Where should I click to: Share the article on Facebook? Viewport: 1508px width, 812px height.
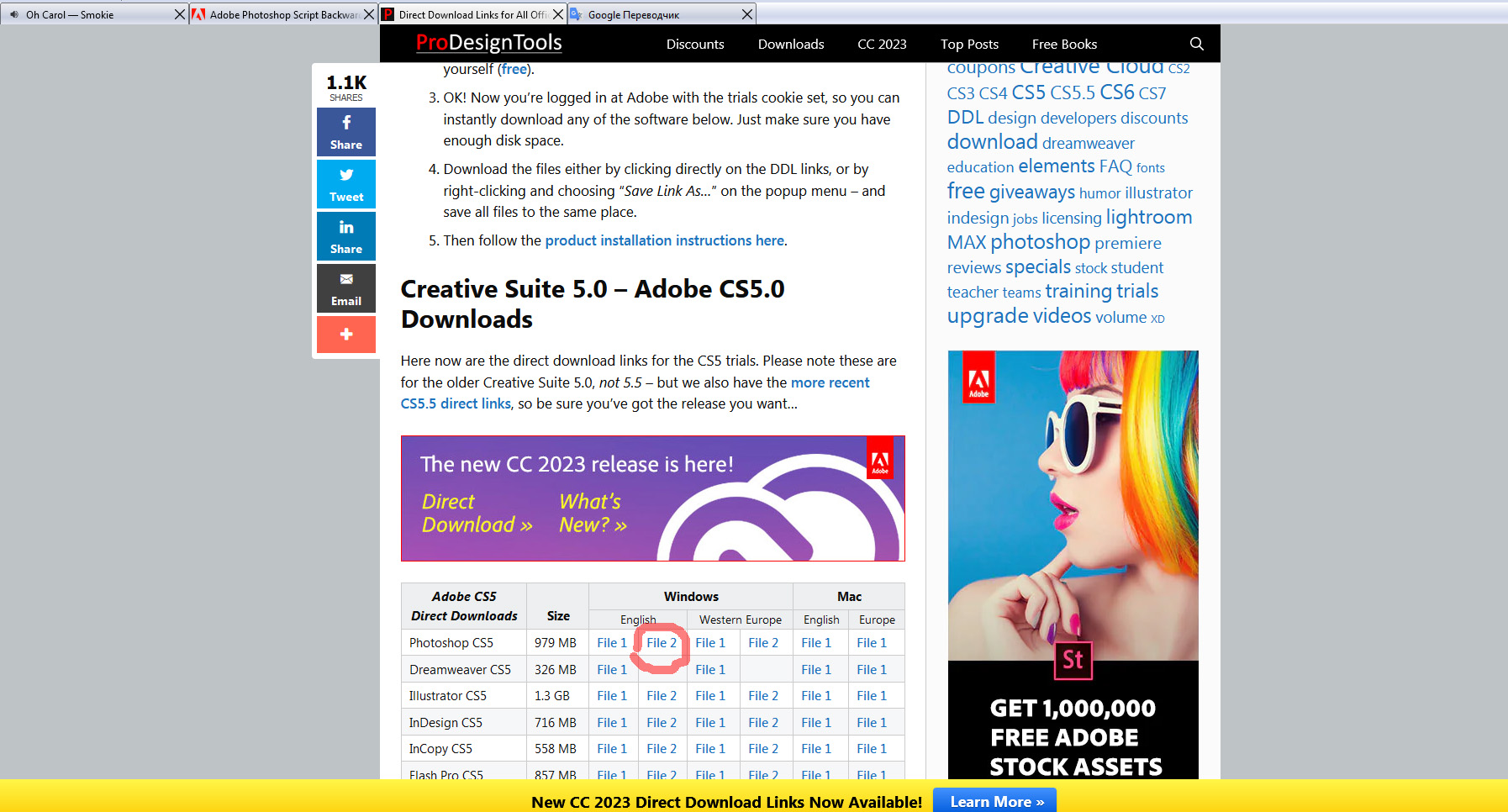click(x=345, y=132)
